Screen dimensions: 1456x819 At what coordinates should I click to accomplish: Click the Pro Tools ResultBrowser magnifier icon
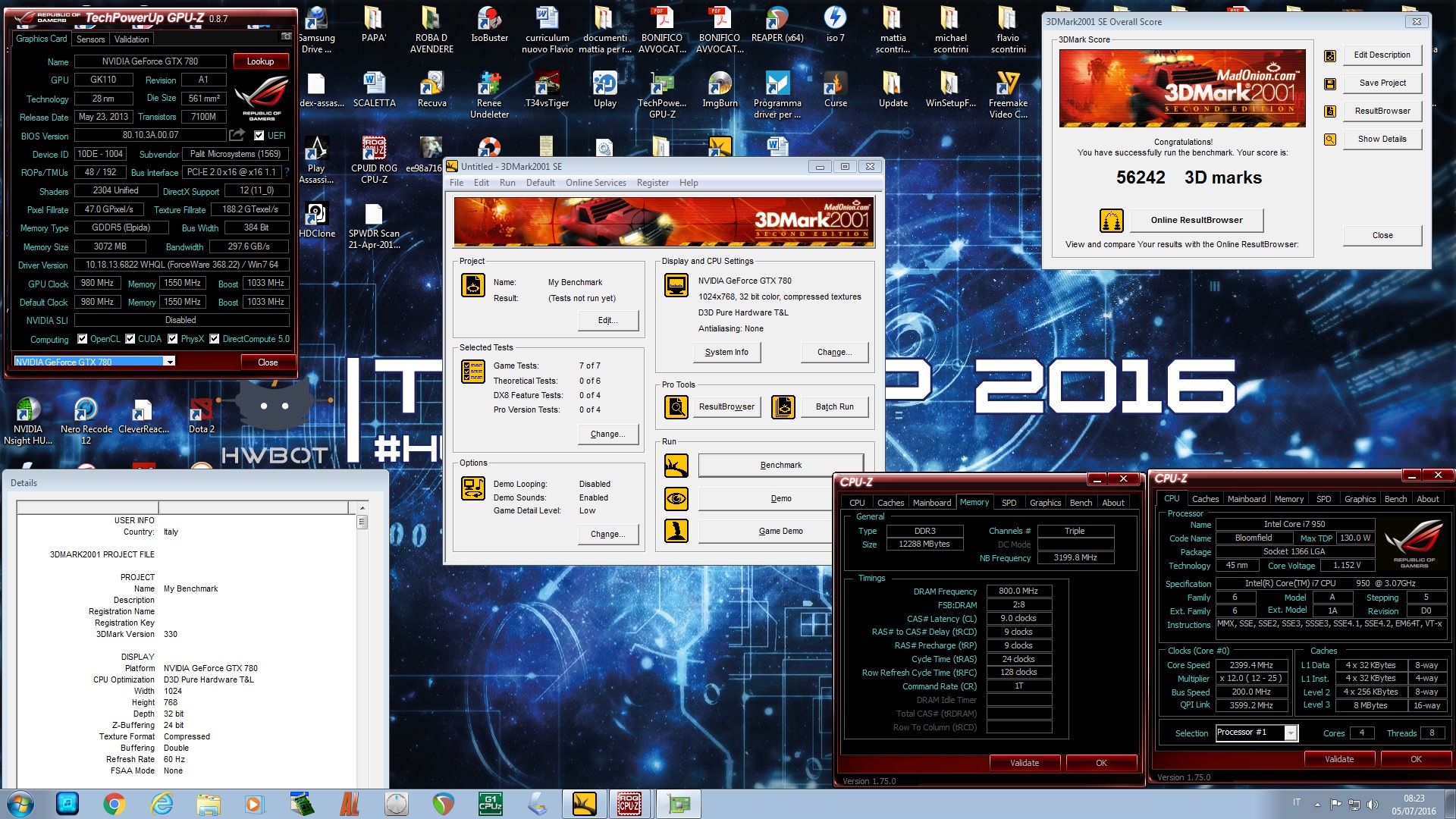[x=676, y=407]
